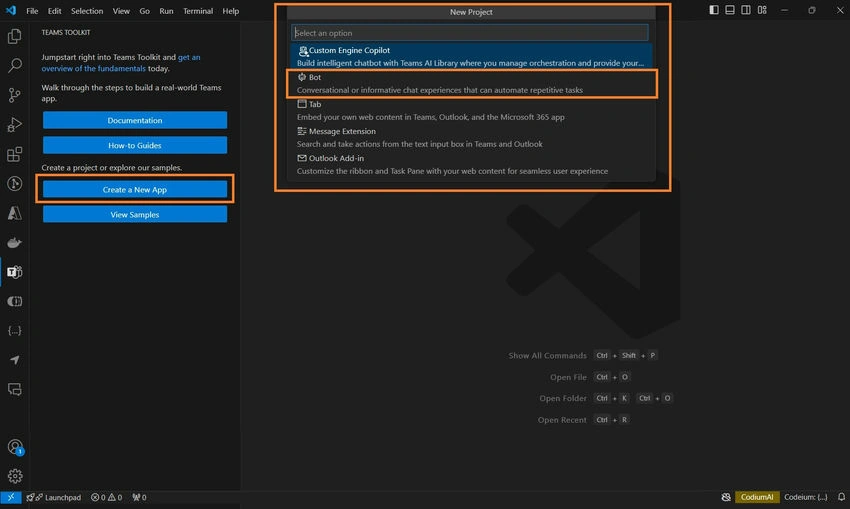
Task: Follow the overview of the fundamentals link
Action: point(94,68)
